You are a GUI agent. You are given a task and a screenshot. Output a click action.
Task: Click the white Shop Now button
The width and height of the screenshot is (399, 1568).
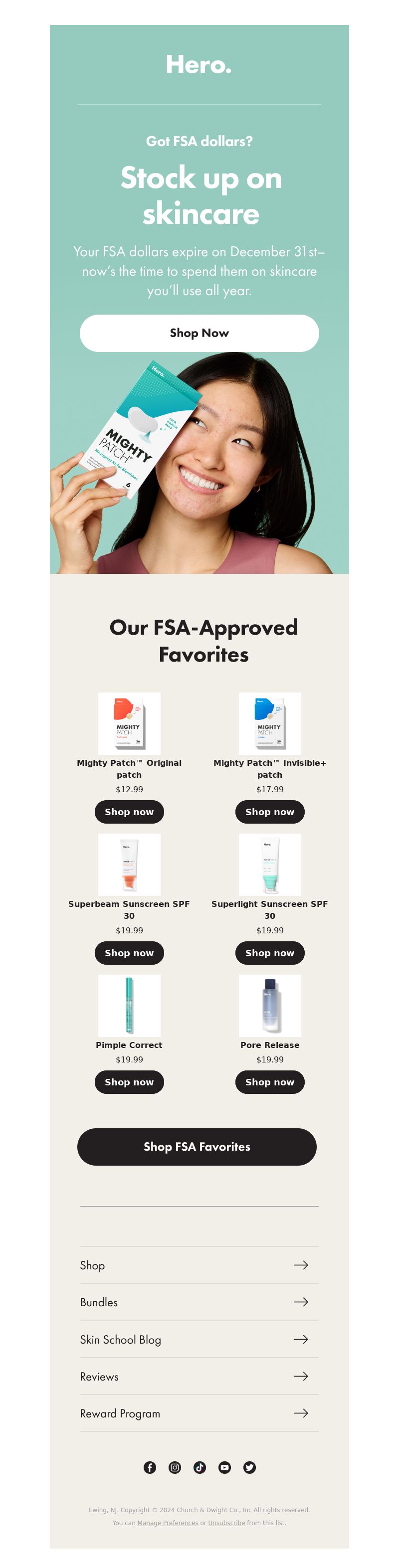199,333
